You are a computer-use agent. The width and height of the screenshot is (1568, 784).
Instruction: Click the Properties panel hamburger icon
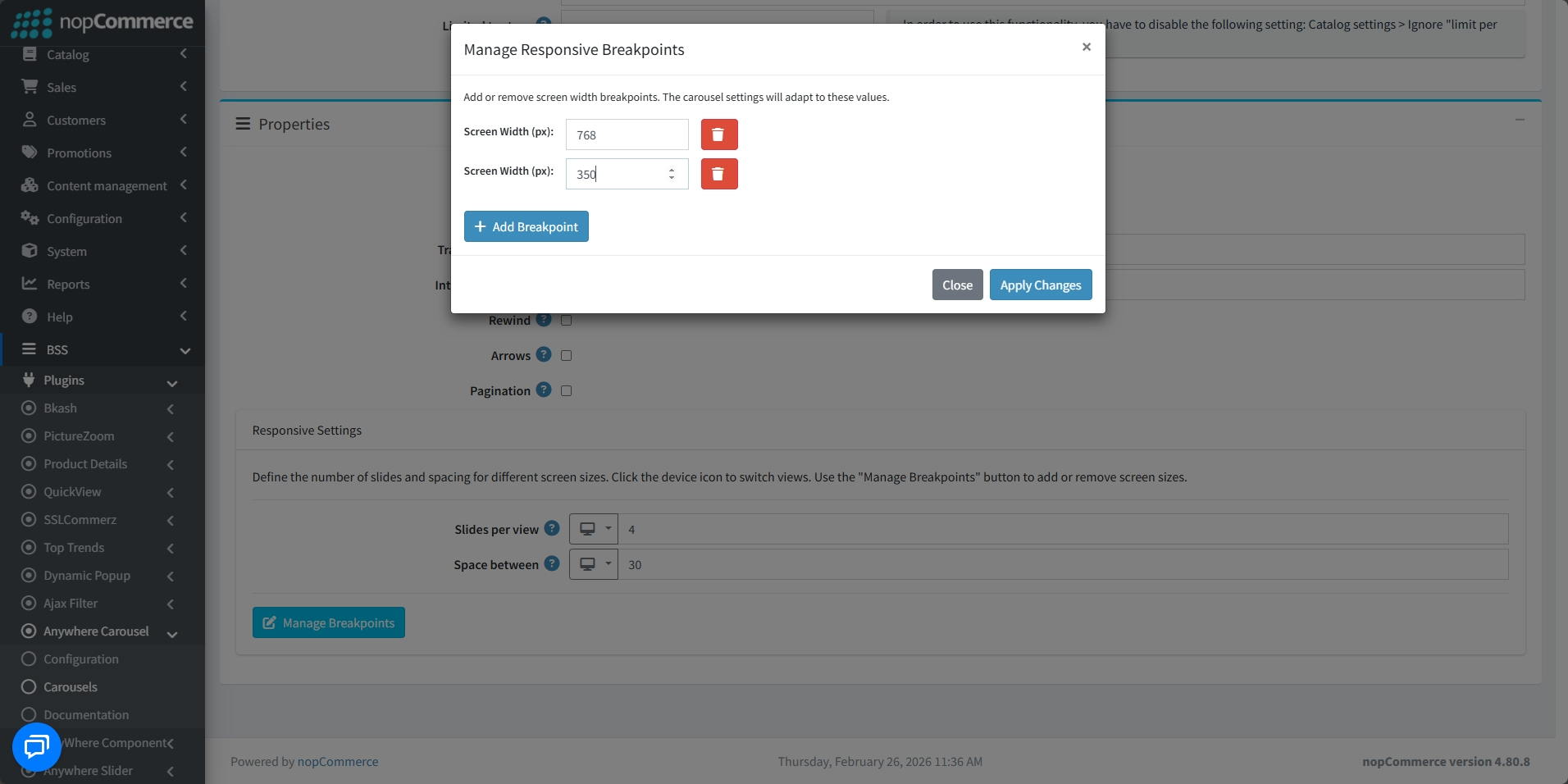click(x=243, y=124)
